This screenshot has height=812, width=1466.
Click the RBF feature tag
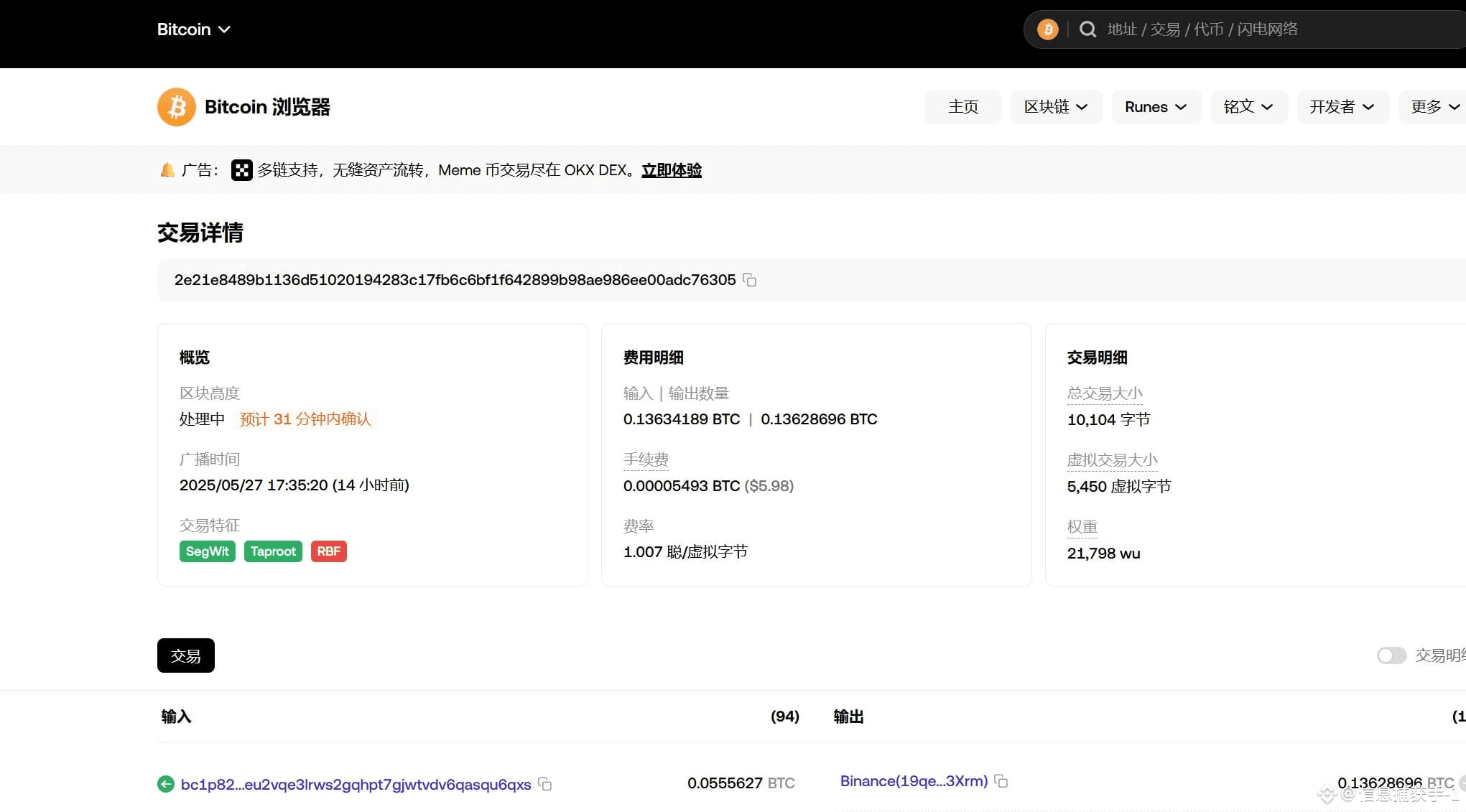[x=328, y=551]
